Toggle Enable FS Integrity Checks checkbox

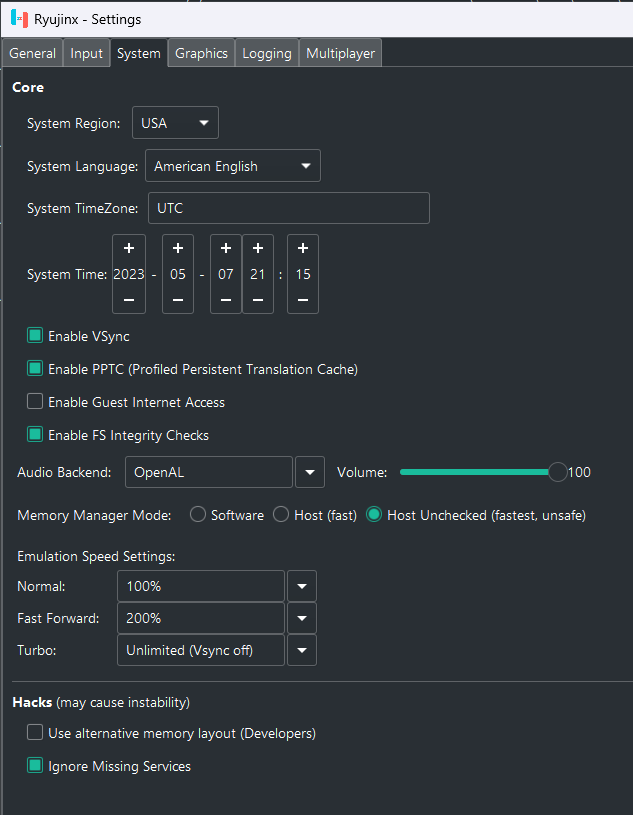(35, 434)
